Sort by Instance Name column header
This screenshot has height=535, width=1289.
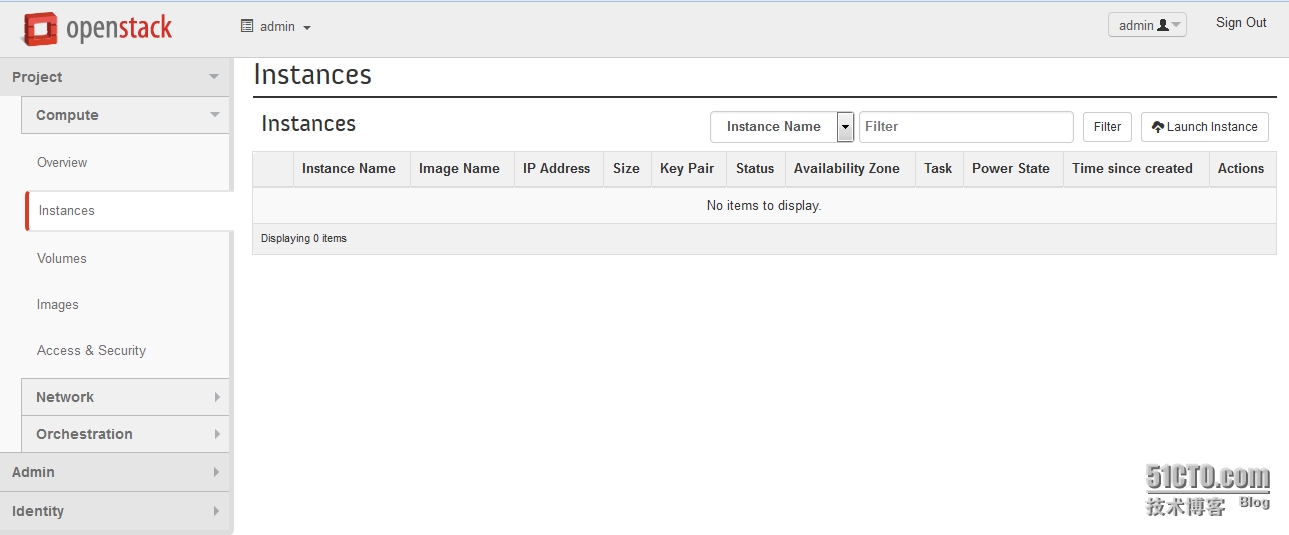349,168
